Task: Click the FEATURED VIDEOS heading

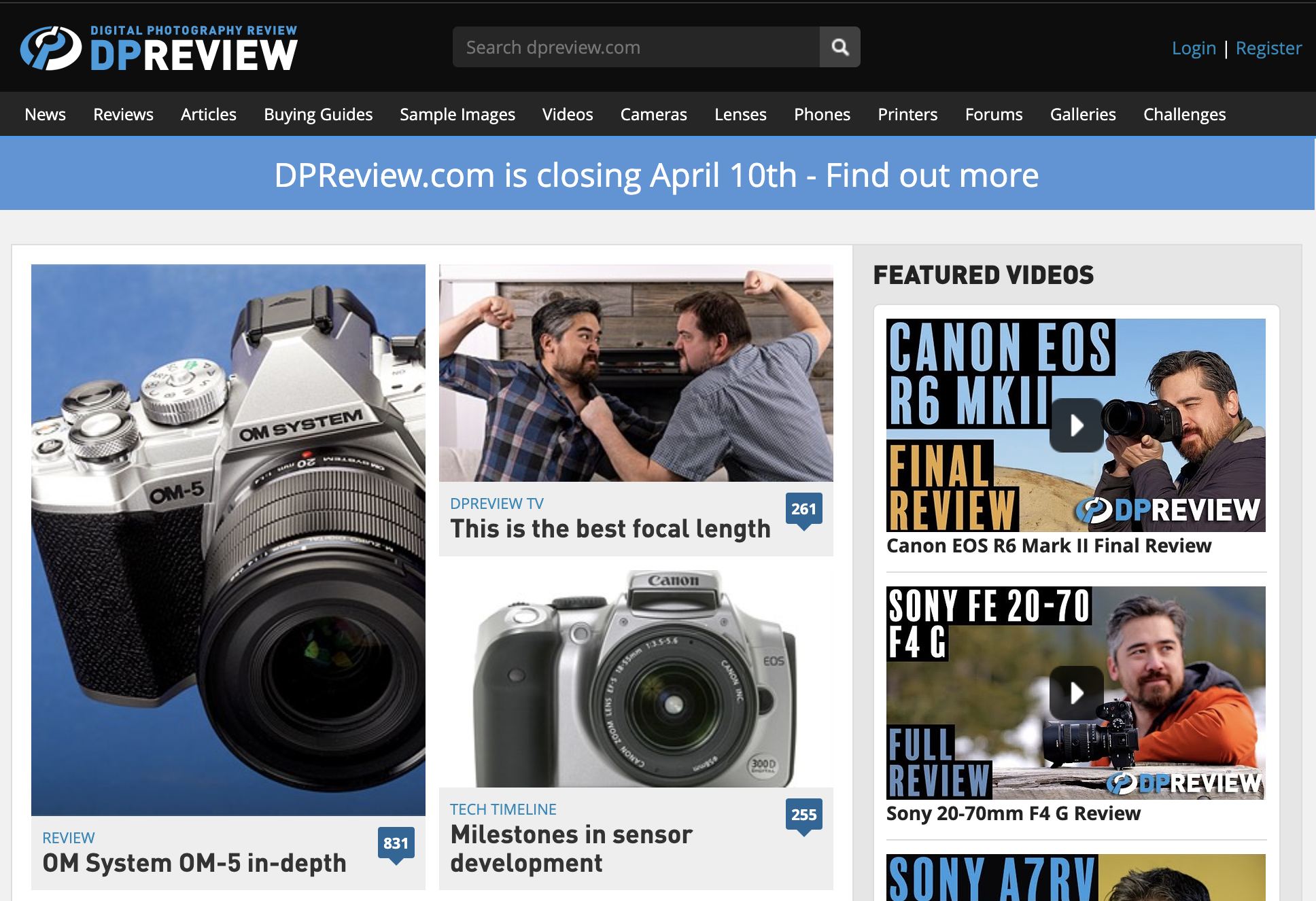Action: tap(984, 275)
